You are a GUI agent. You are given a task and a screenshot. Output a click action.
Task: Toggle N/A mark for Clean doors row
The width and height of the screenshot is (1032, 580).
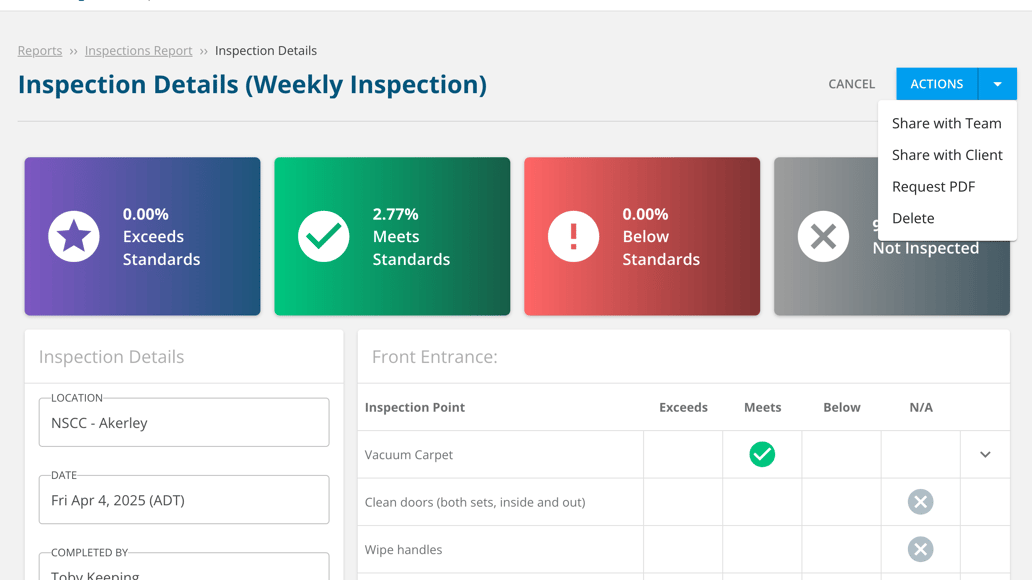click(920, 502)
